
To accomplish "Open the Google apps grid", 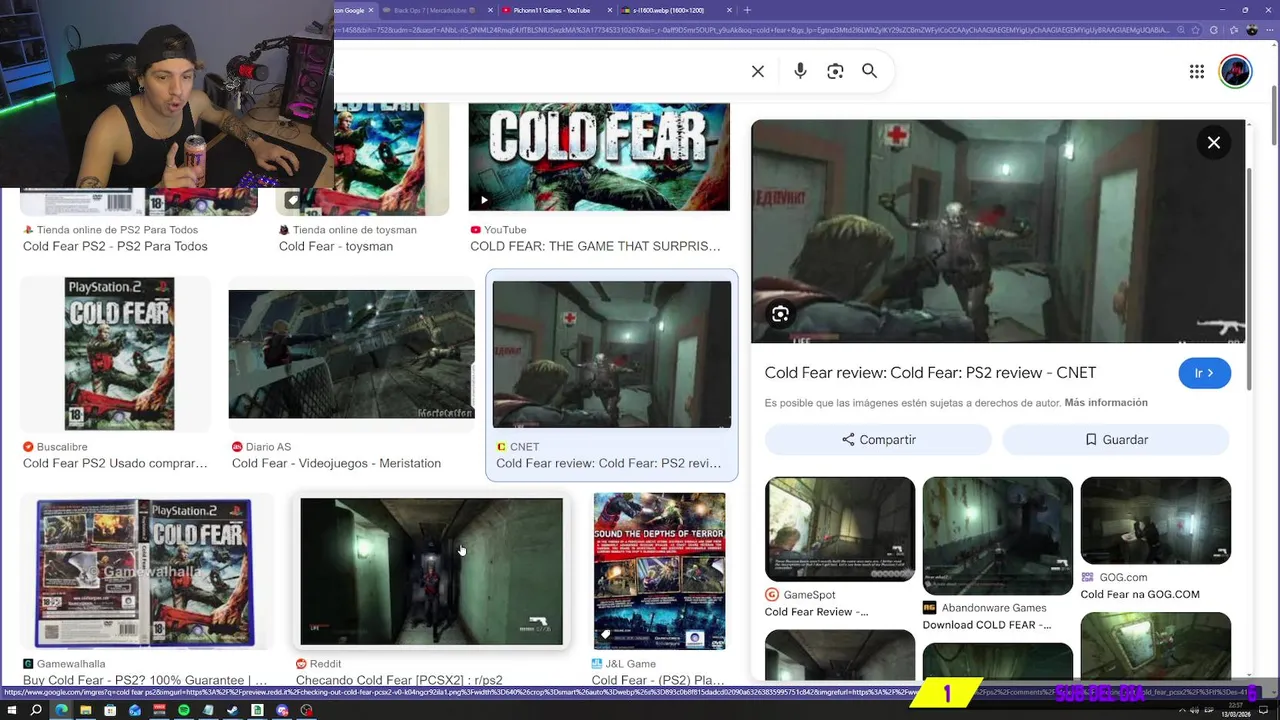I will (x=1197, y=71).
